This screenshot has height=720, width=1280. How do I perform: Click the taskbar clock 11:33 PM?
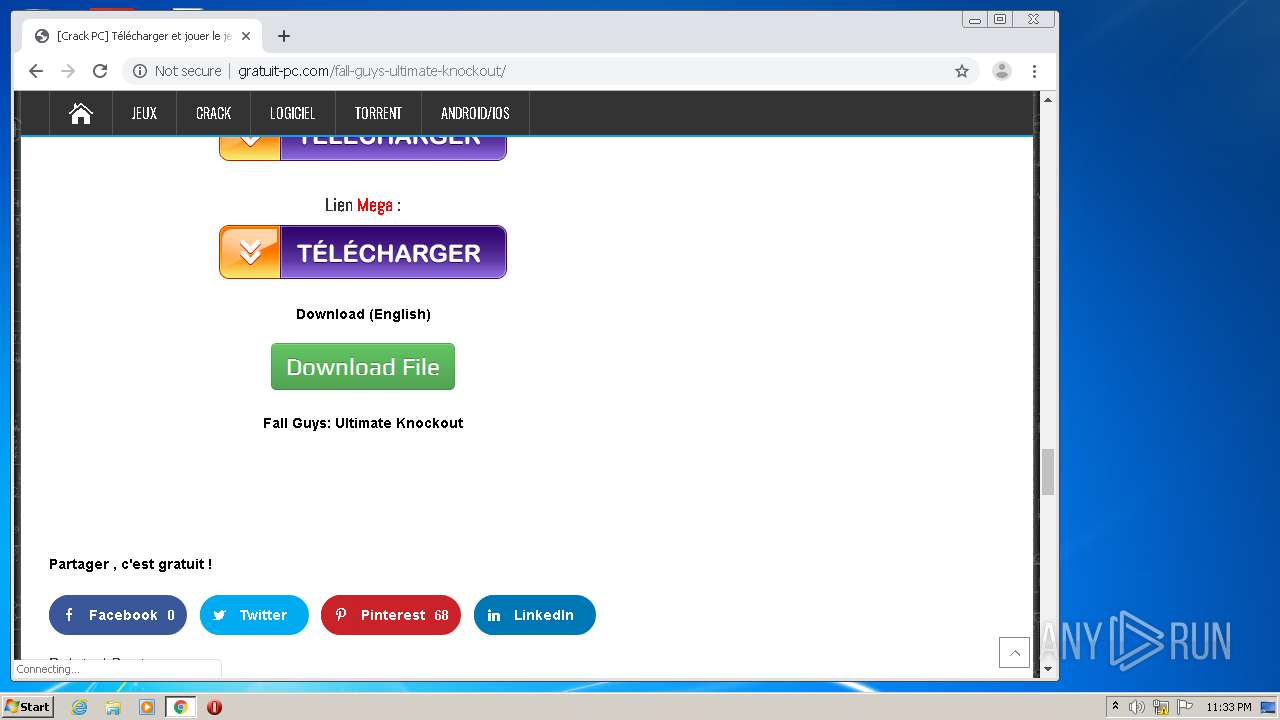point(1228,707)
